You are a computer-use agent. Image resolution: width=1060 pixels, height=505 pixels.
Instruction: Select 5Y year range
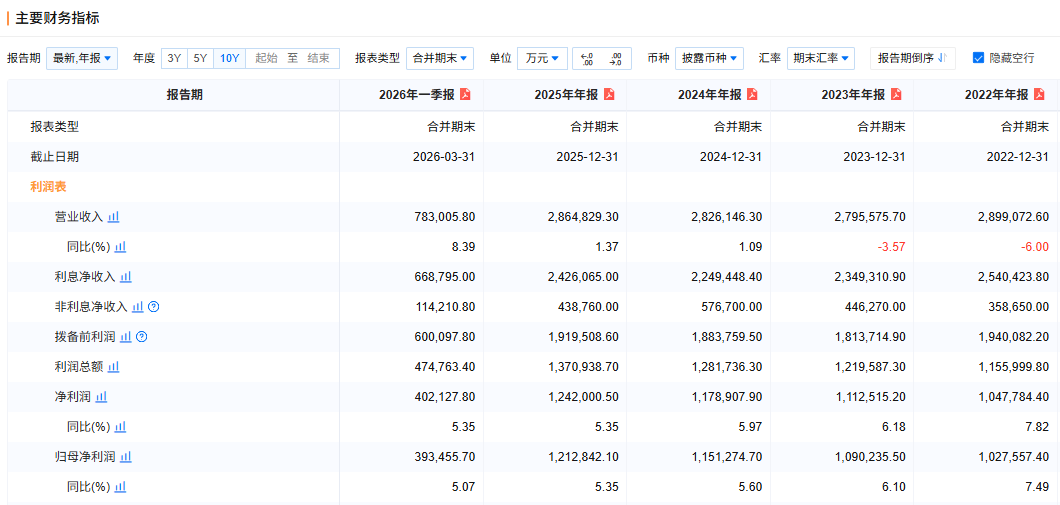pos(200,58)
